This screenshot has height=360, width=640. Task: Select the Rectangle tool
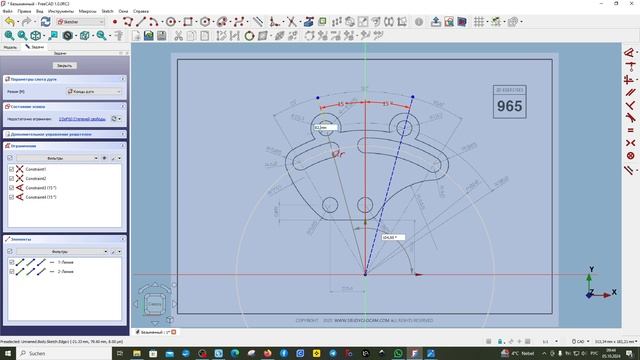(x=188, y=22)
